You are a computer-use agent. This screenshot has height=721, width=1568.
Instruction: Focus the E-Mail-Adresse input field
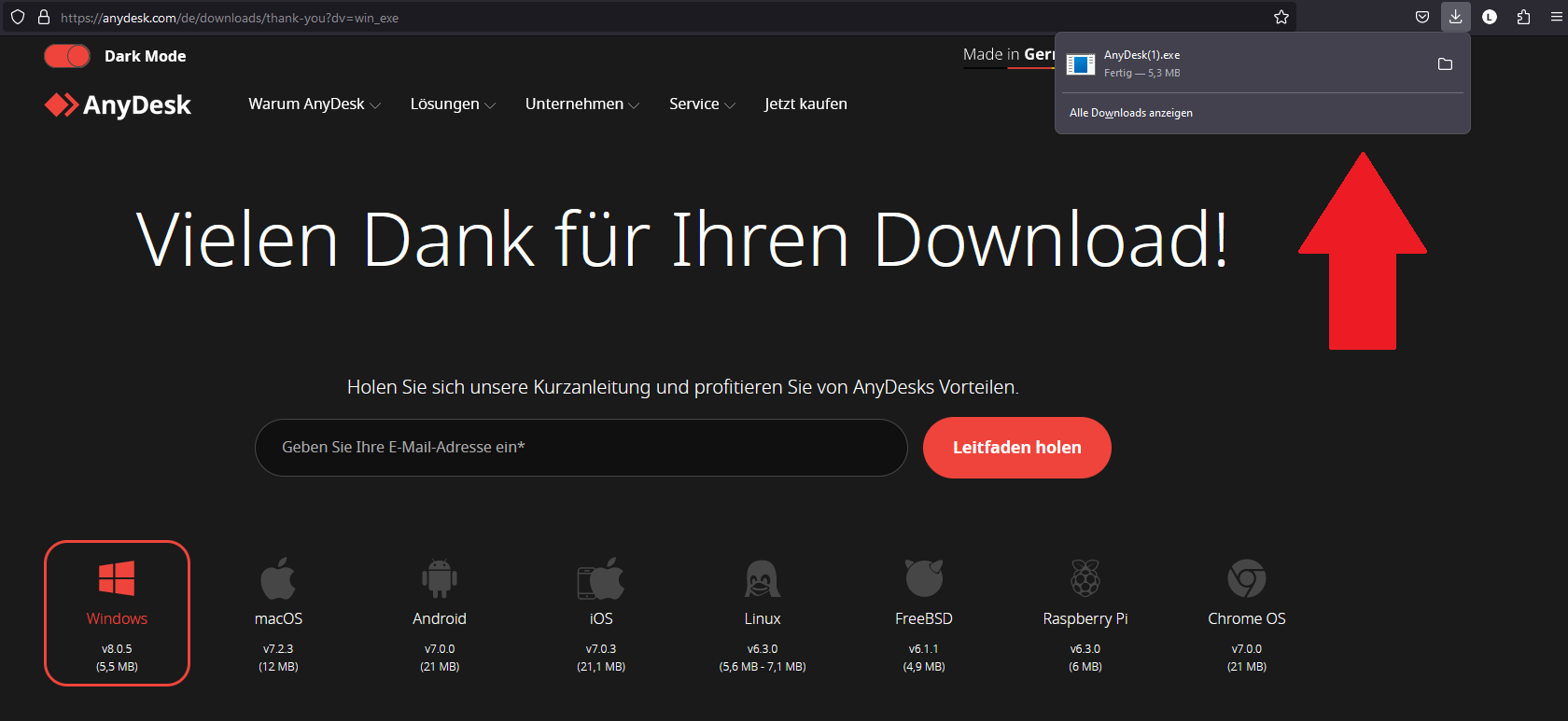pos(581,448)
